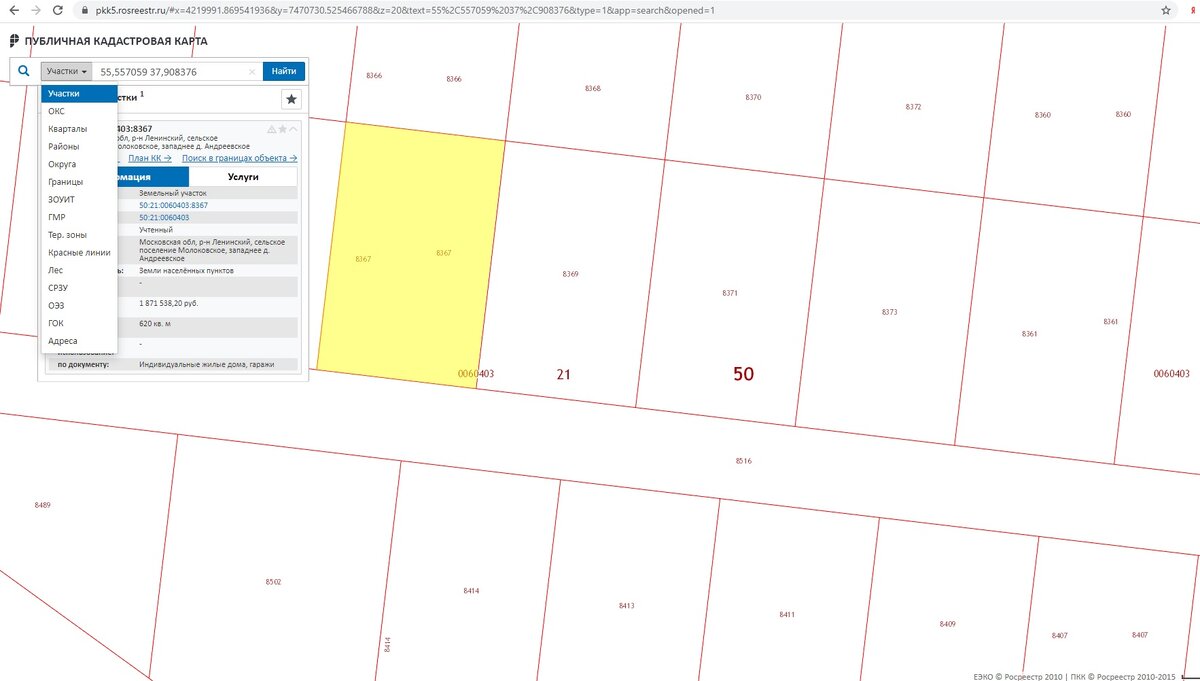
Task: Pick ОЭЗ from the list
Action: 79,305
